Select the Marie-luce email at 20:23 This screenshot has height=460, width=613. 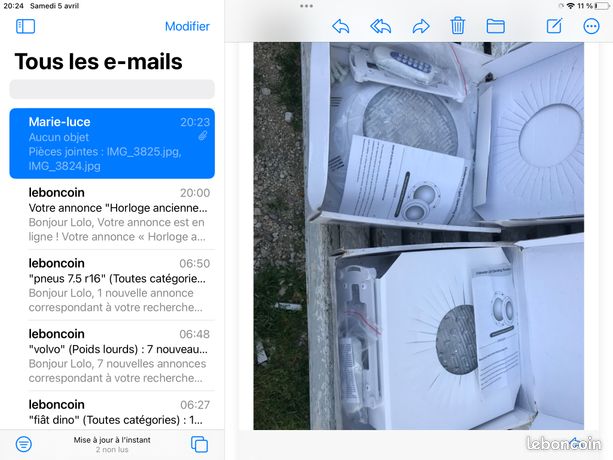112,143
